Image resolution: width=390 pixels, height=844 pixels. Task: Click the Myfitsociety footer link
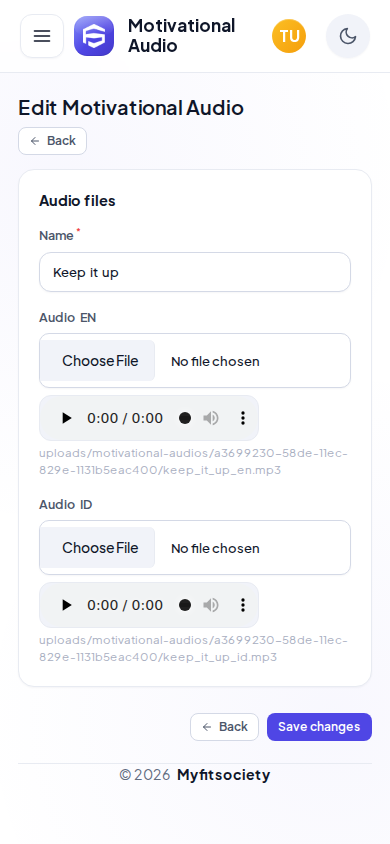(x=223, y=775)
